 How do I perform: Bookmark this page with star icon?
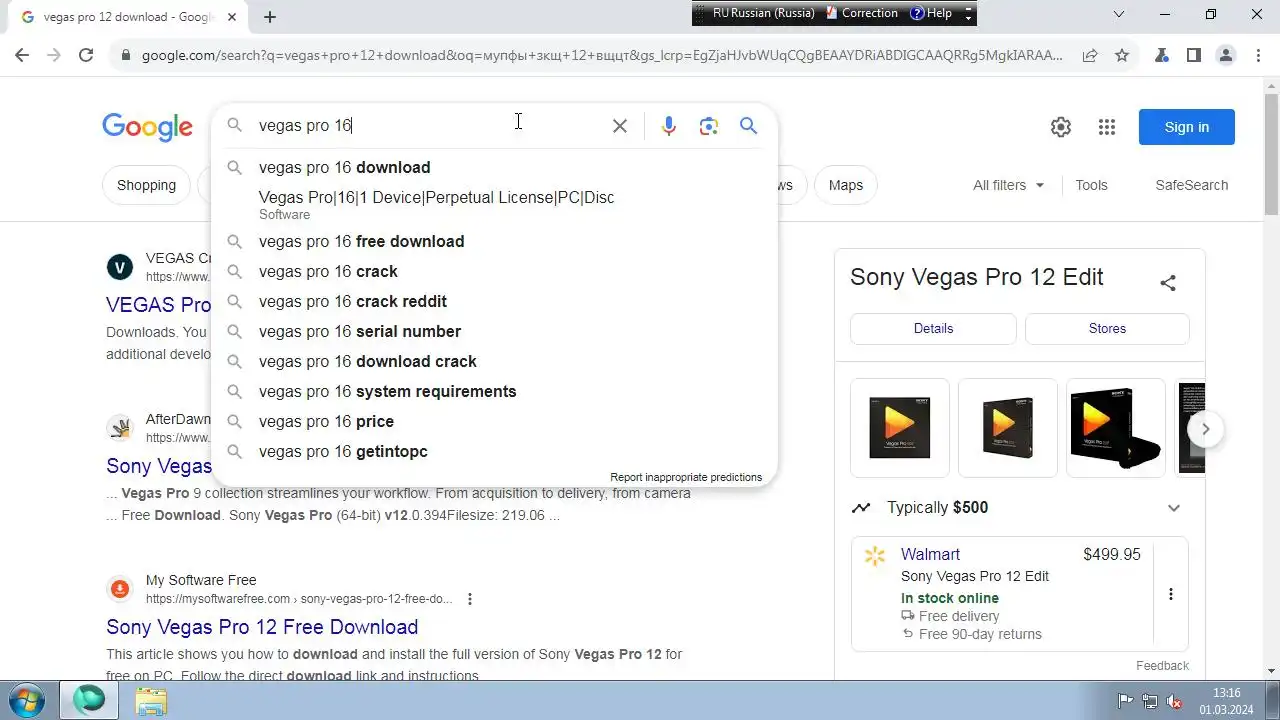(x=1122, y=55)
